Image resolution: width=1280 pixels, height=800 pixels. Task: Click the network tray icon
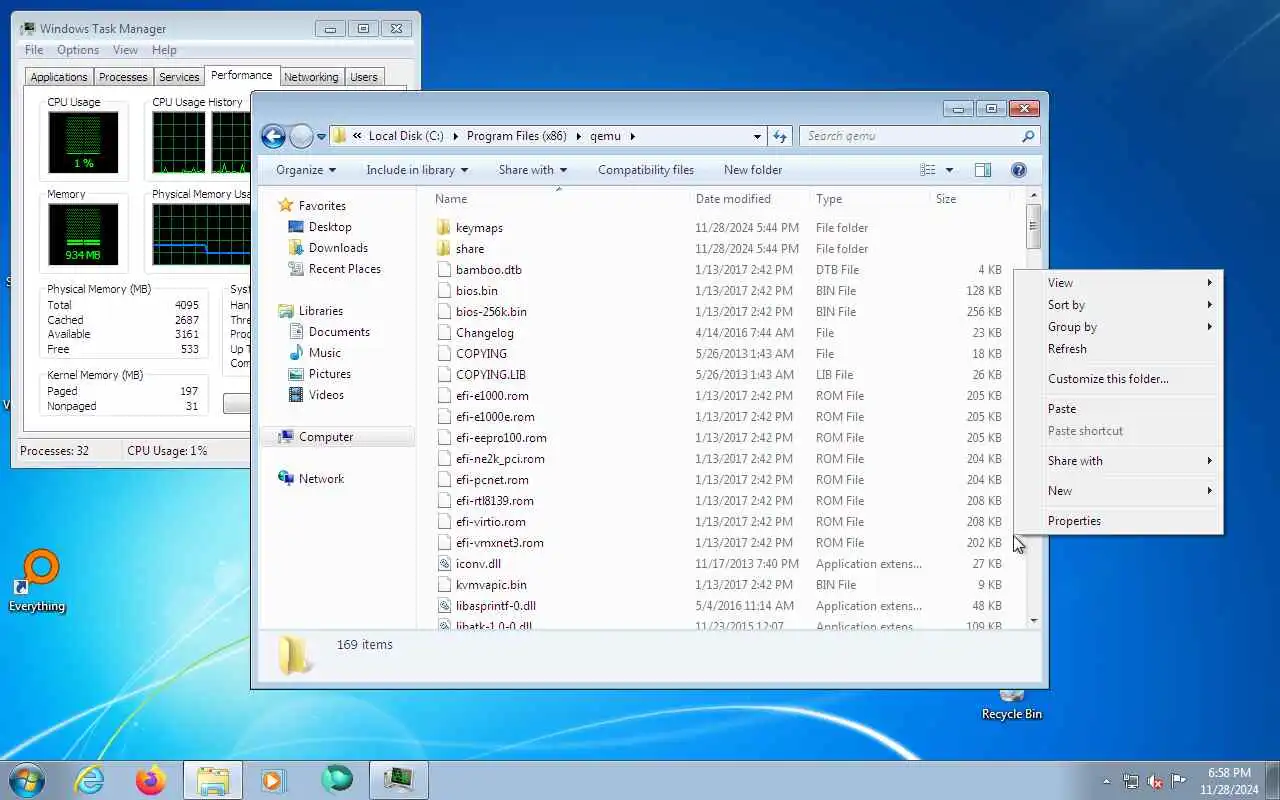[1131, 781]
